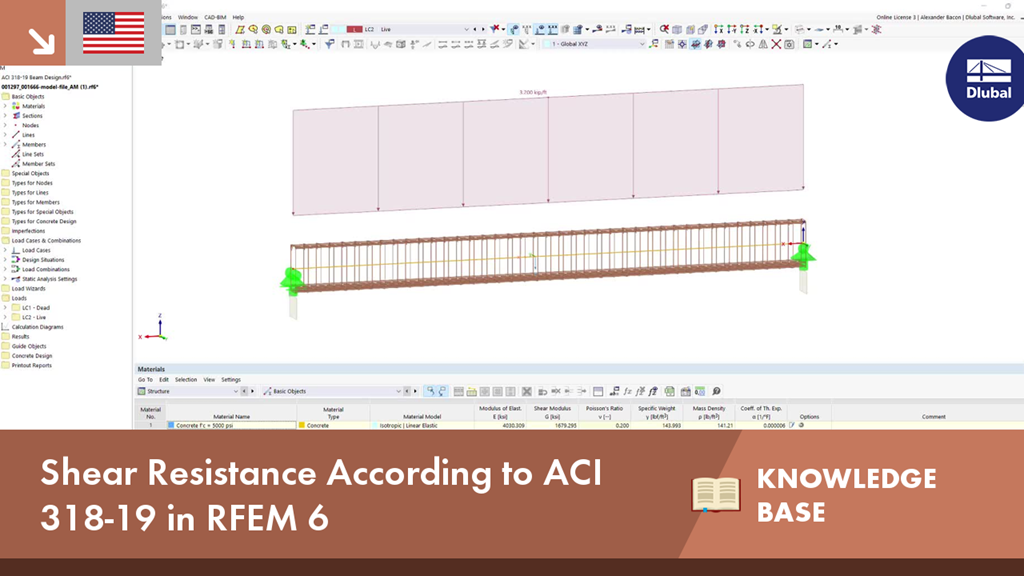Expand the Load Cases tree node
Image resolution: width=1024 pixels, height=576 pixels.
click(6, 250)
